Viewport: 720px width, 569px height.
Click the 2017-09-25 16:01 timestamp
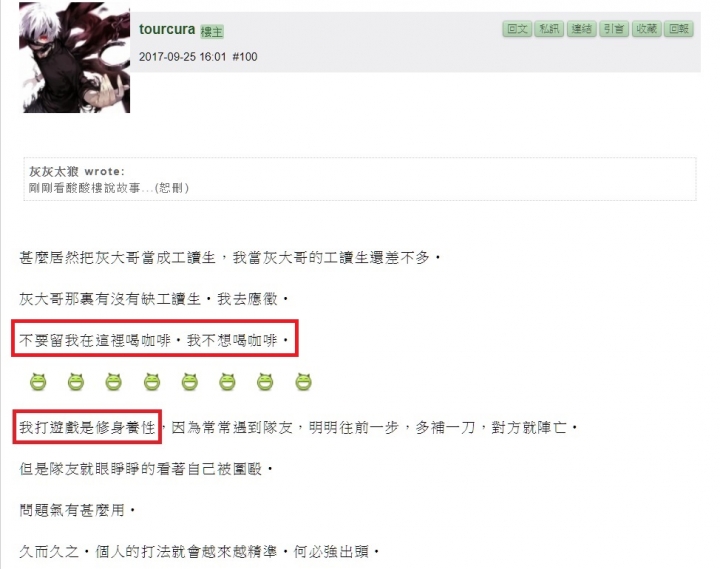(x=183, y=57)
